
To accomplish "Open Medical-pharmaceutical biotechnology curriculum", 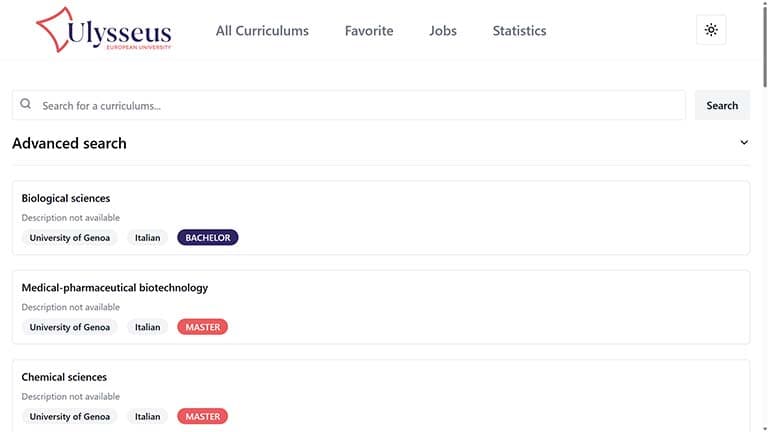I will click(115, 288).
